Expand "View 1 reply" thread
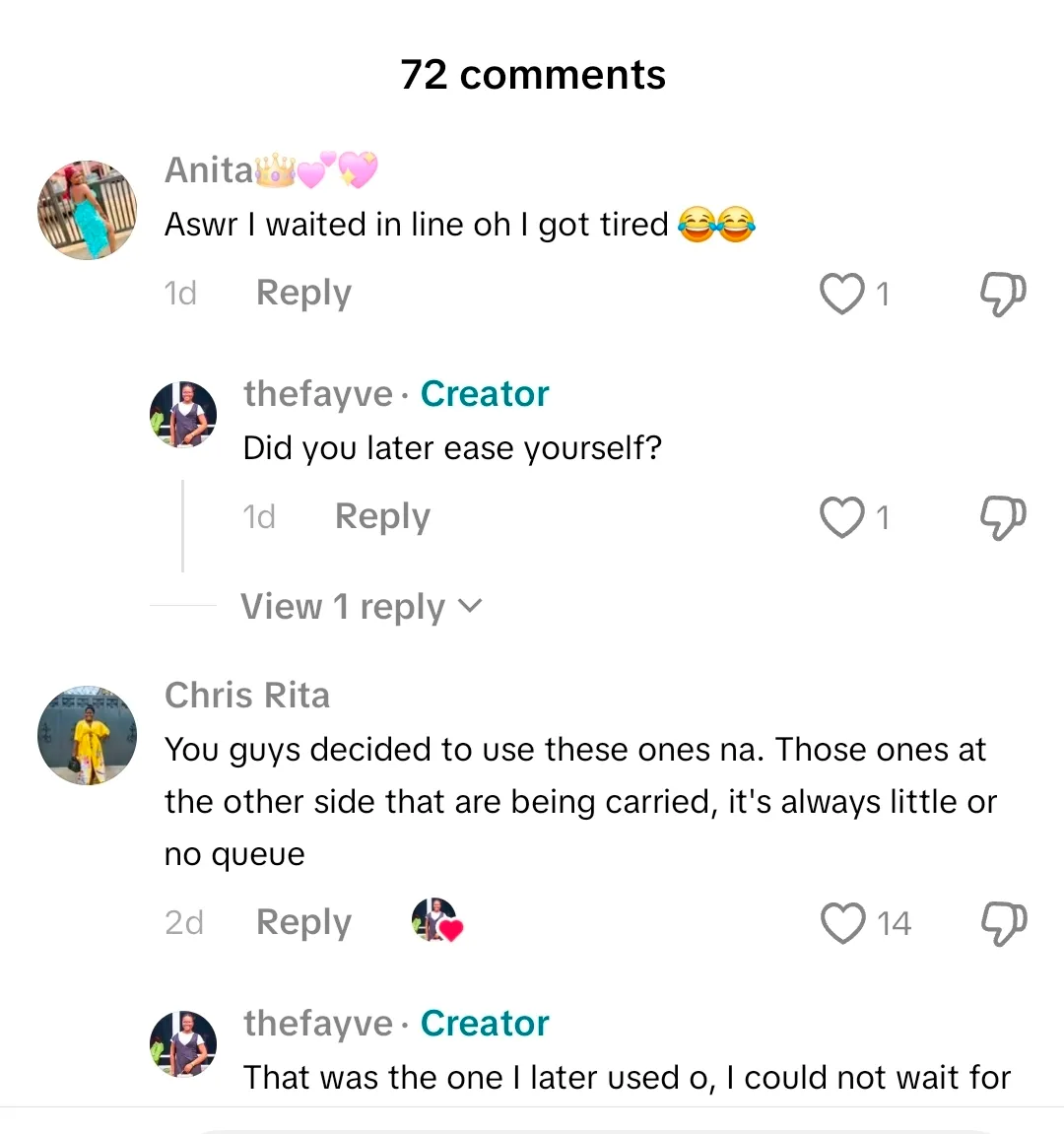Viewport: 1064px width, 1134px height. pyautogui.click(x=343, y=607)
